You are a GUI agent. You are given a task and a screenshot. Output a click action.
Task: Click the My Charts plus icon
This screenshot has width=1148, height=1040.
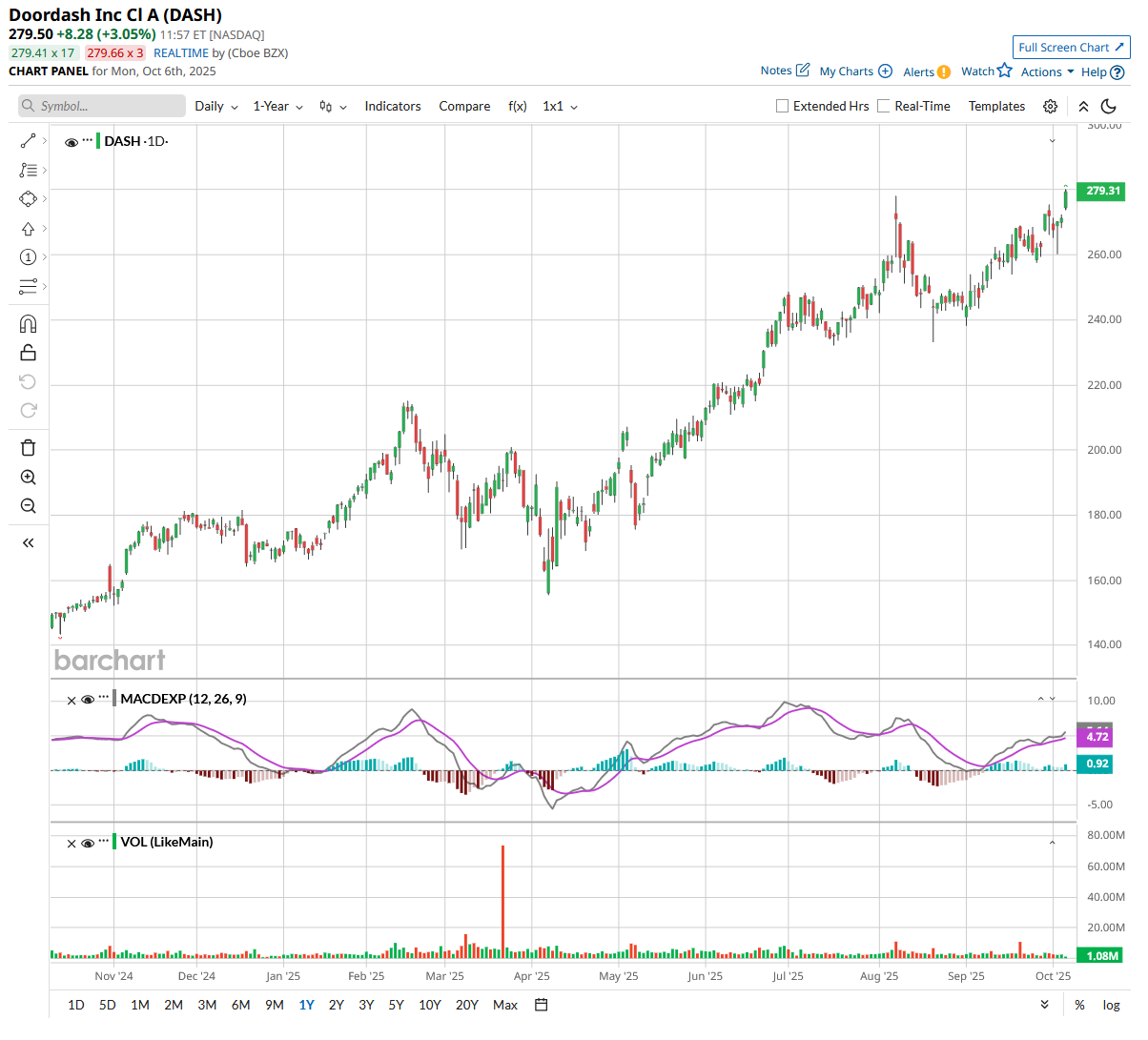click(x=885, y=71)
